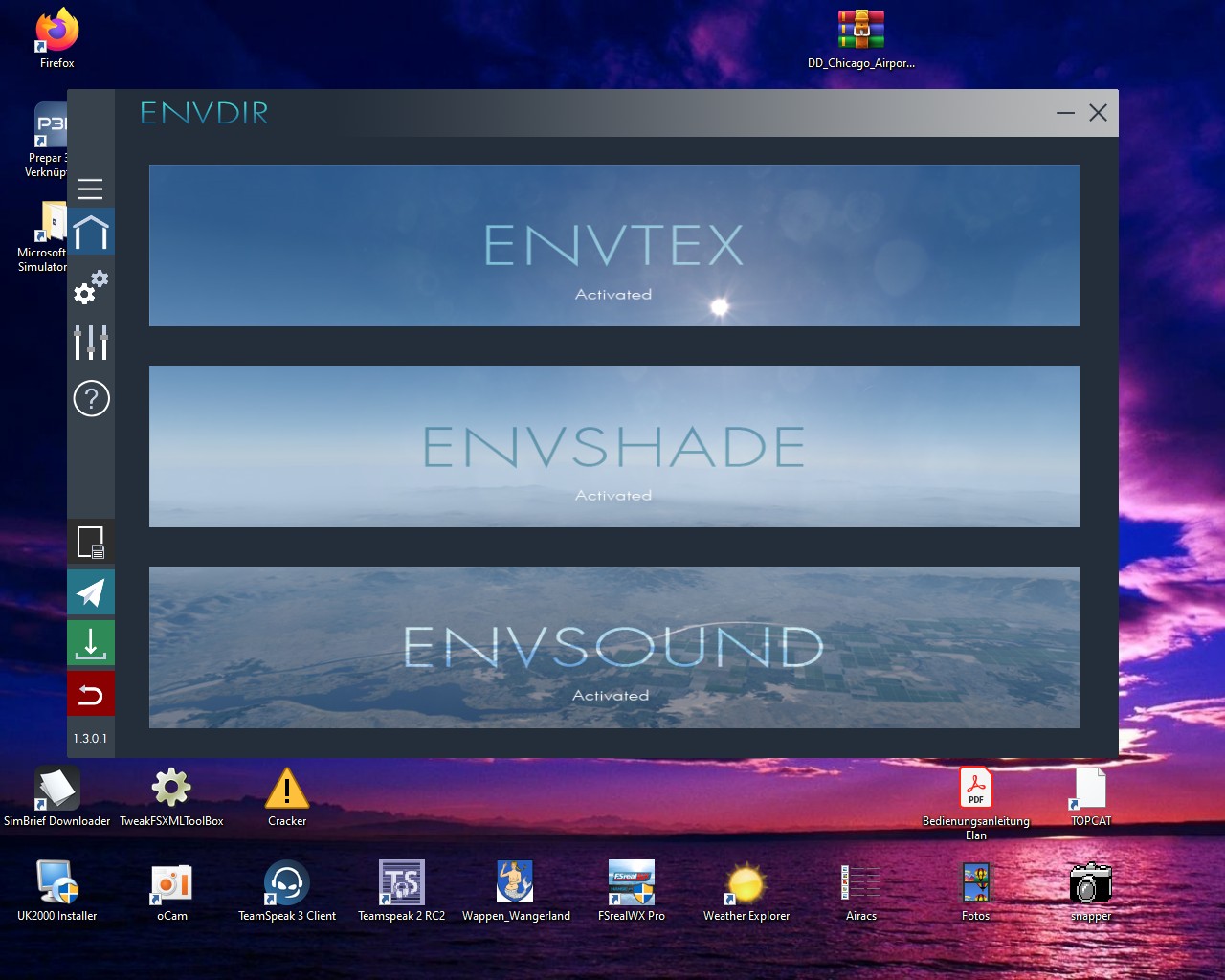Click the question mark help icon
Image resolution: width=1225 pixels, height=980 pixels.
[x=91, y=398]
